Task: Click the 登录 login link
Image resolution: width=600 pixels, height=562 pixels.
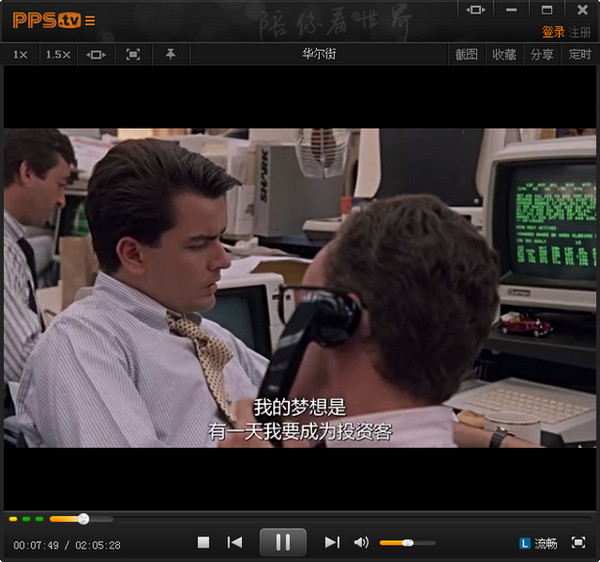Action: [553, 32]
